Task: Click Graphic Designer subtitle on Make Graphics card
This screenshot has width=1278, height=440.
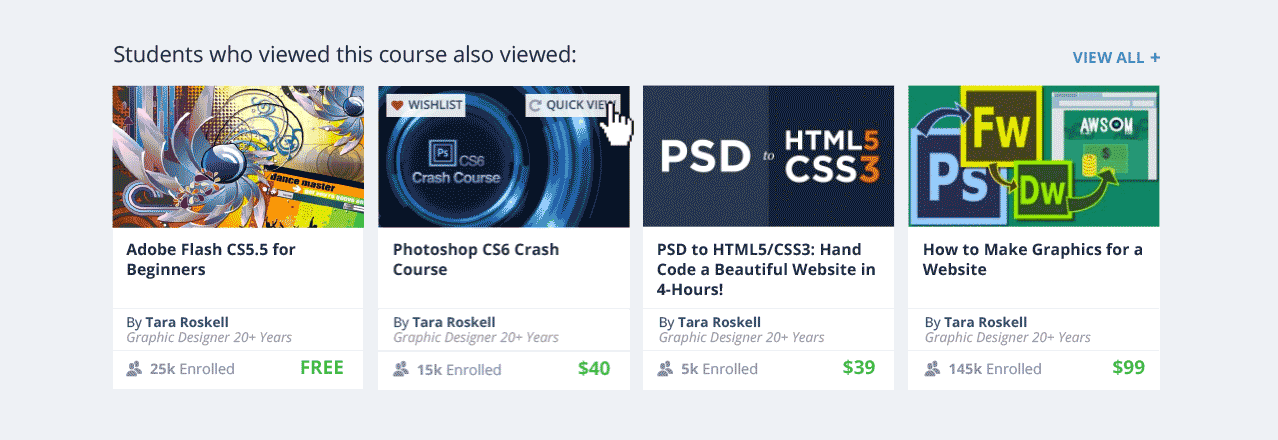Action: 1007,337
